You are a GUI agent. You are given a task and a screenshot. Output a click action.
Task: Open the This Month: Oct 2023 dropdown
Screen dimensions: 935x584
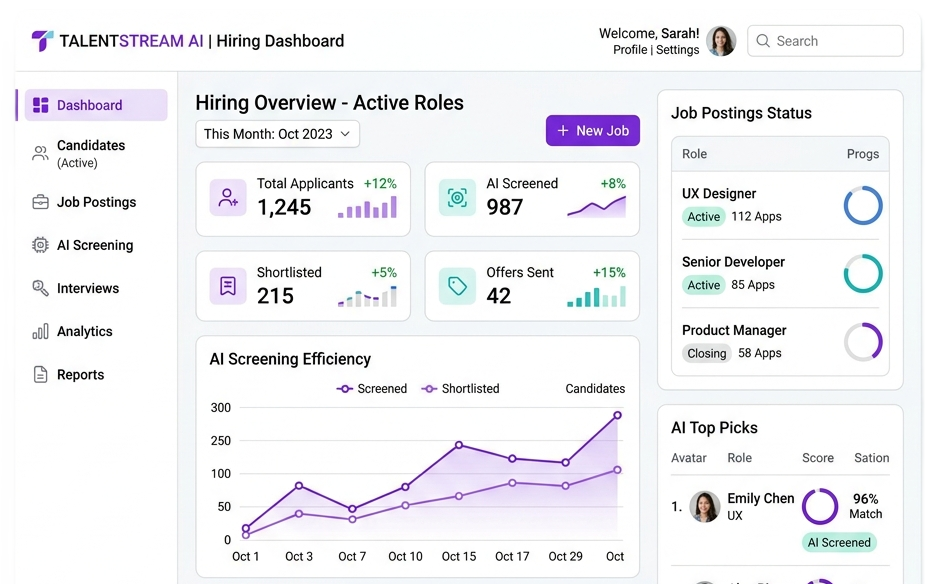(277, 134)
